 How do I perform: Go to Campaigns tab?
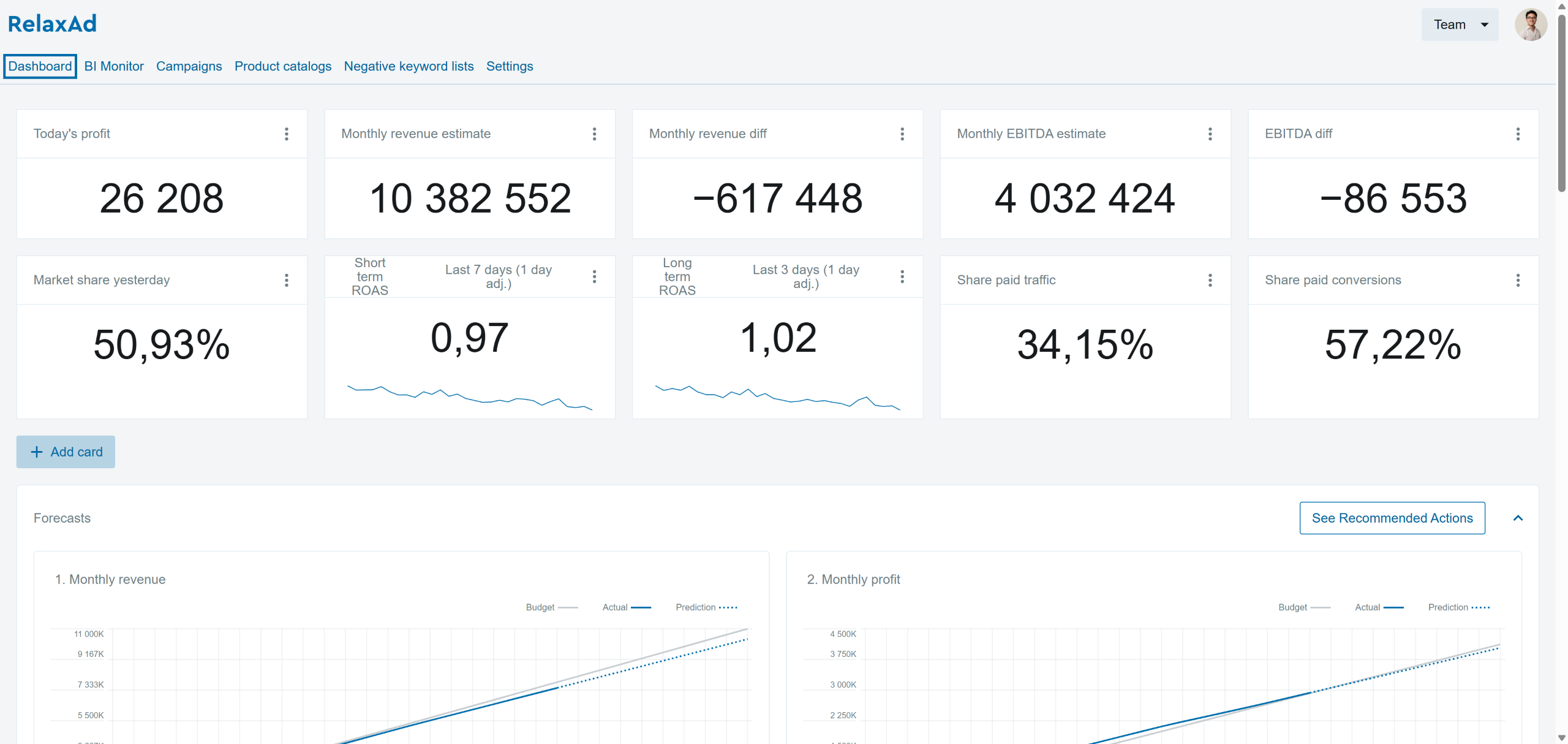[x=189, y=66]
